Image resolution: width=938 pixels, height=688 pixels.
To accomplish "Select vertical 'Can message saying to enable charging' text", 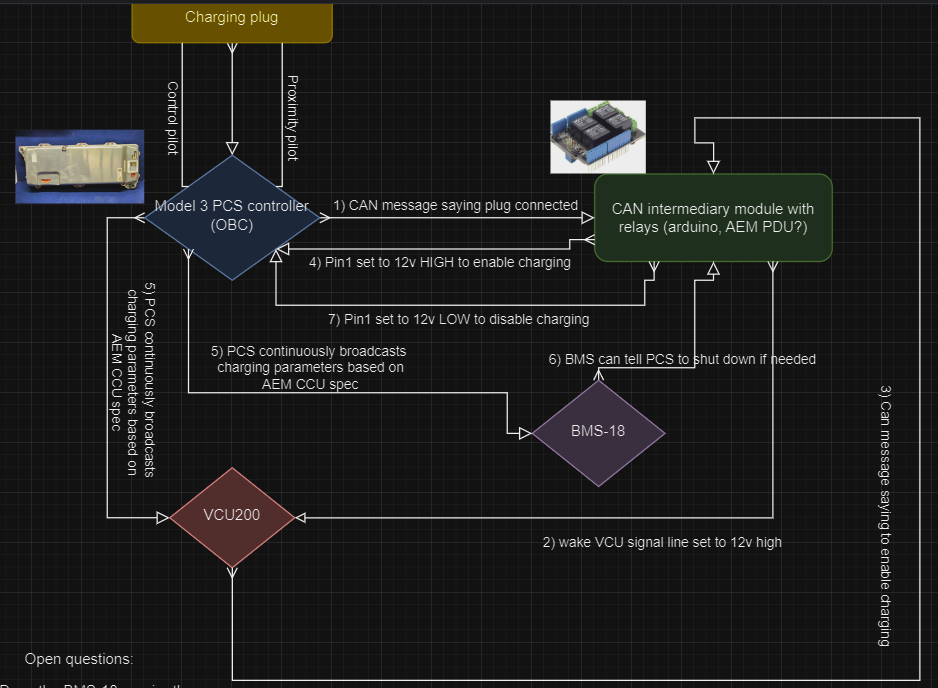I will [884, 515].
